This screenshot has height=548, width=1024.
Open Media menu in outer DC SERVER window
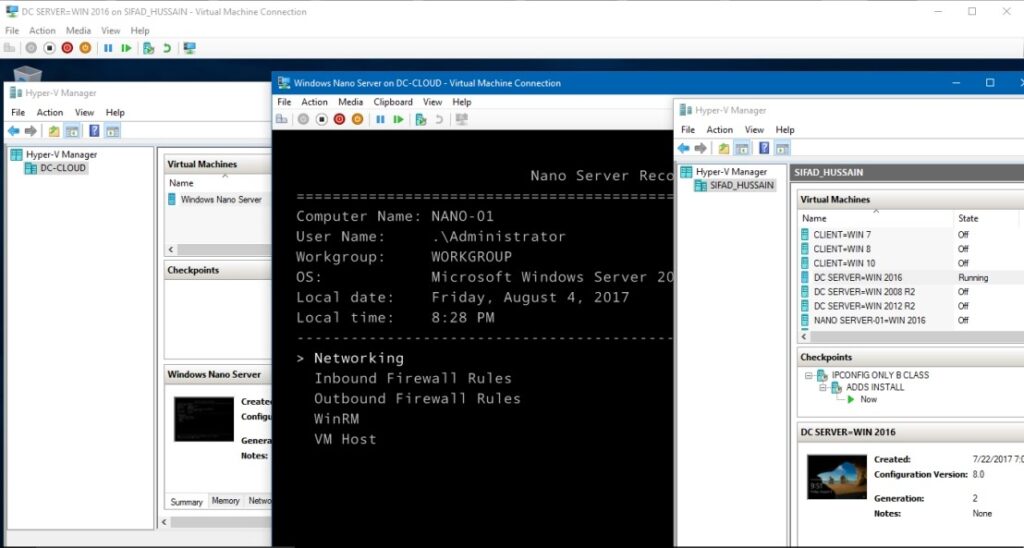pos(78,31)
